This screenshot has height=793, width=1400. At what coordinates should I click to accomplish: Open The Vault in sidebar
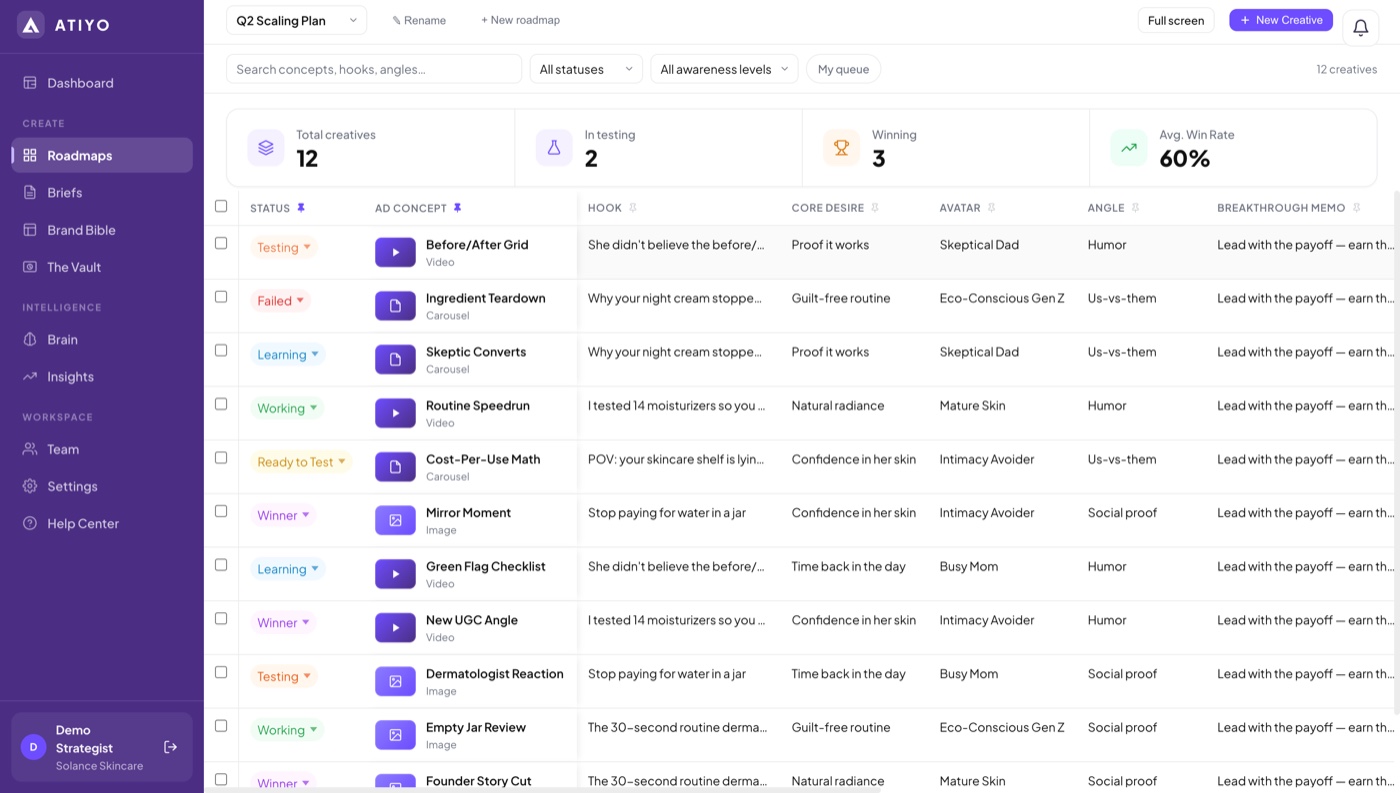pos(101,267)
